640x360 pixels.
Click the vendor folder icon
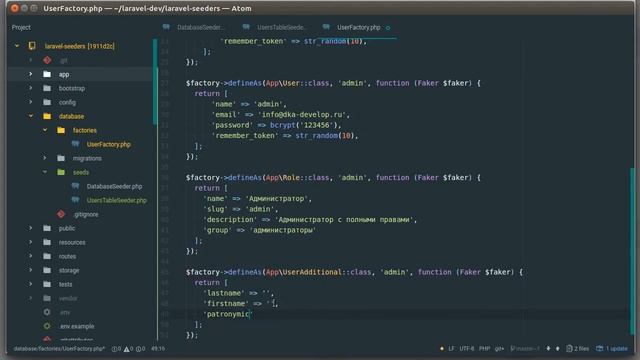point(47,298)
